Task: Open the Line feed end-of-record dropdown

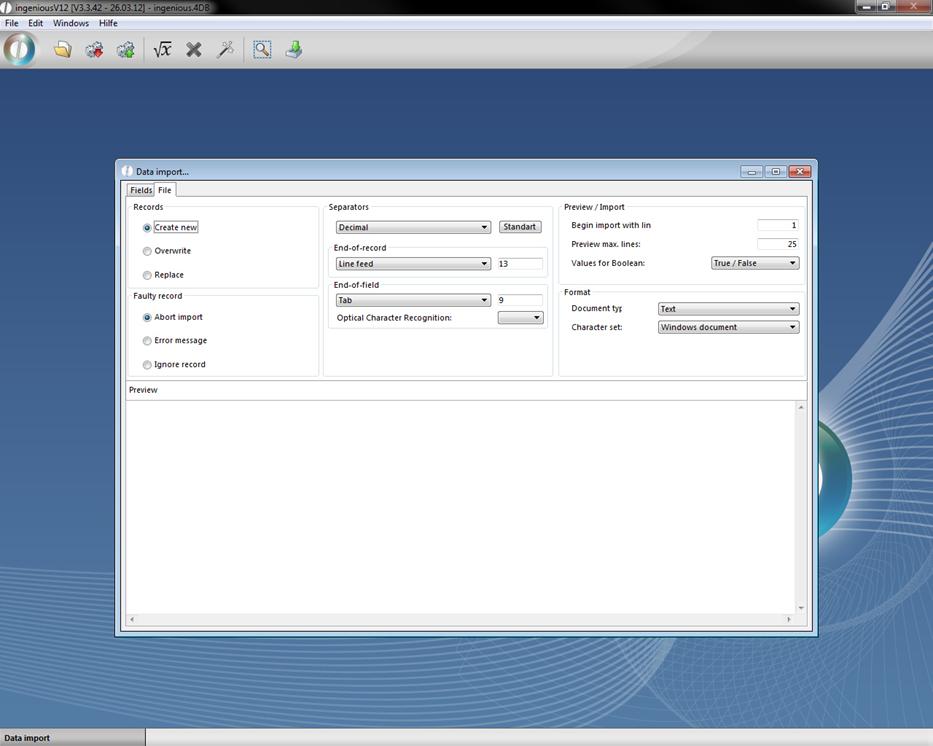Action: 413,264
